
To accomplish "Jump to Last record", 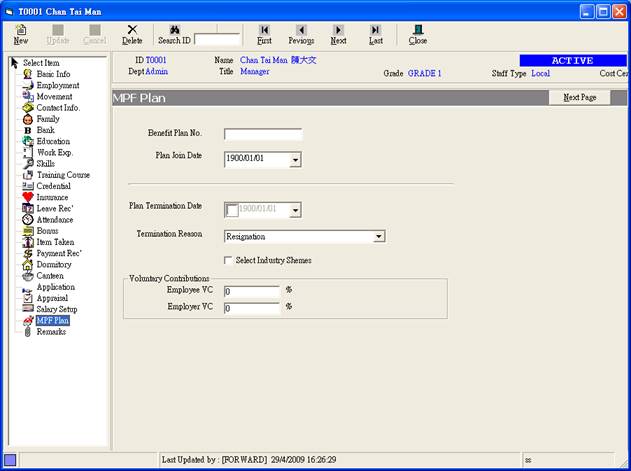I will (375, 30).
